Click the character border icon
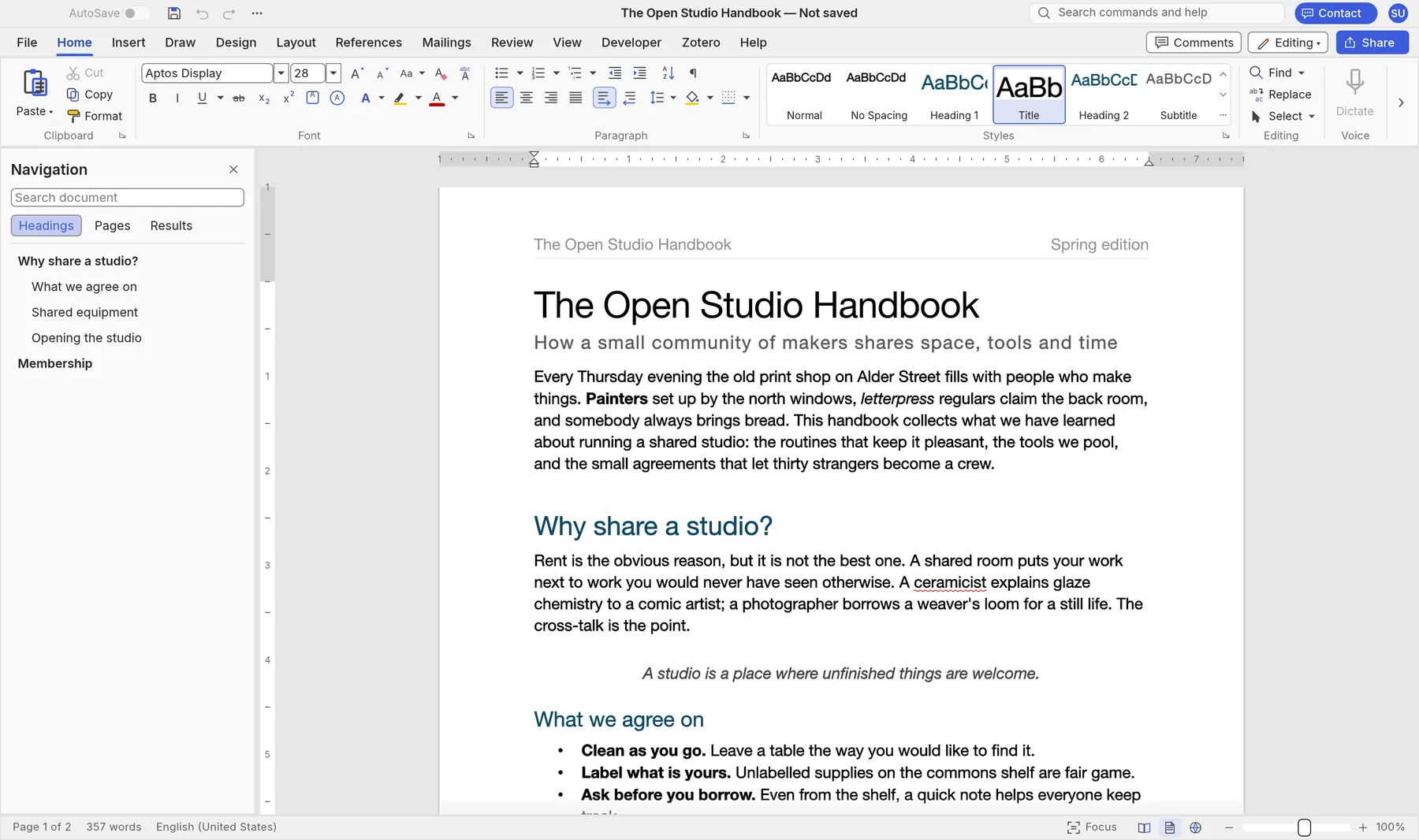Image resolution: width=1419 pixels, height=840 pixels. [313, 98]
